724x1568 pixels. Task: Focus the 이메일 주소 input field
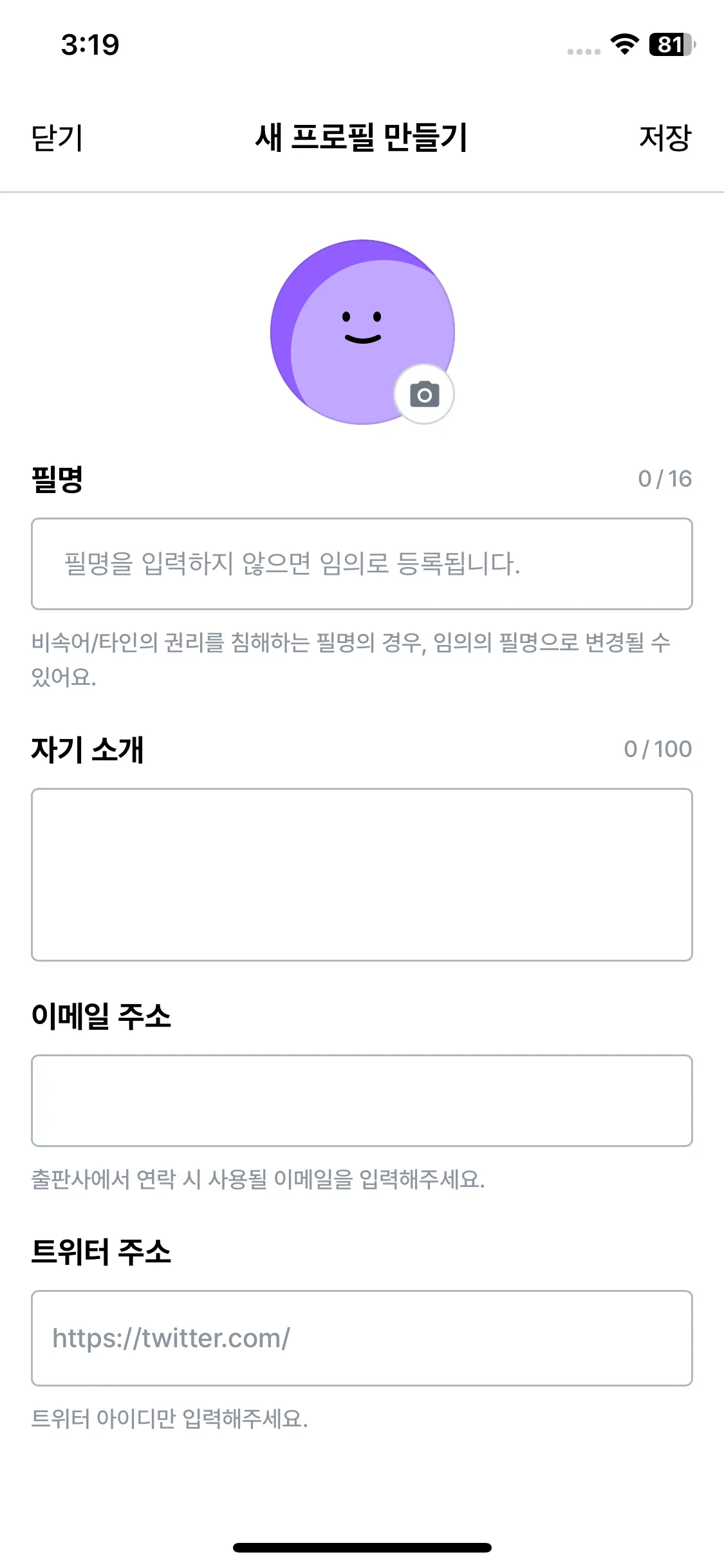tap(362, 1101)
